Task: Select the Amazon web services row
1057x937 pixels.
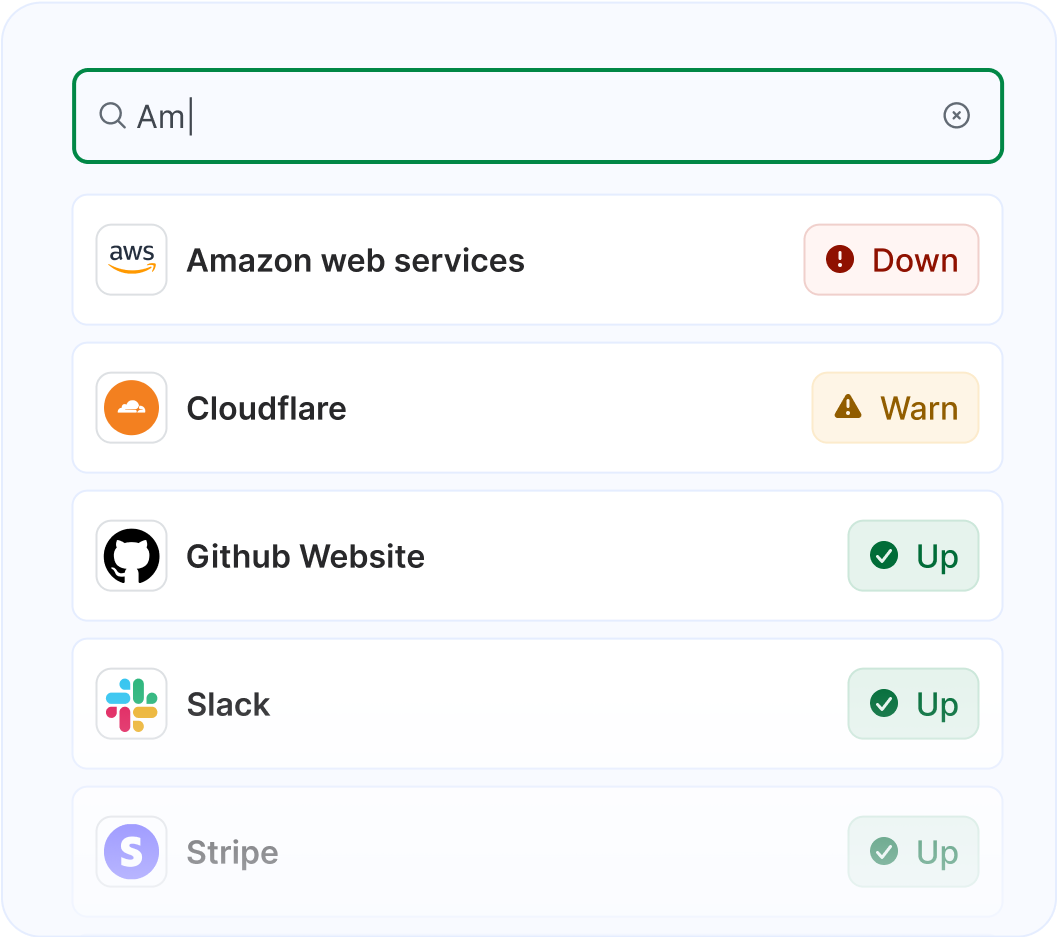Action: pyautogui.click(x=500, y=259)
